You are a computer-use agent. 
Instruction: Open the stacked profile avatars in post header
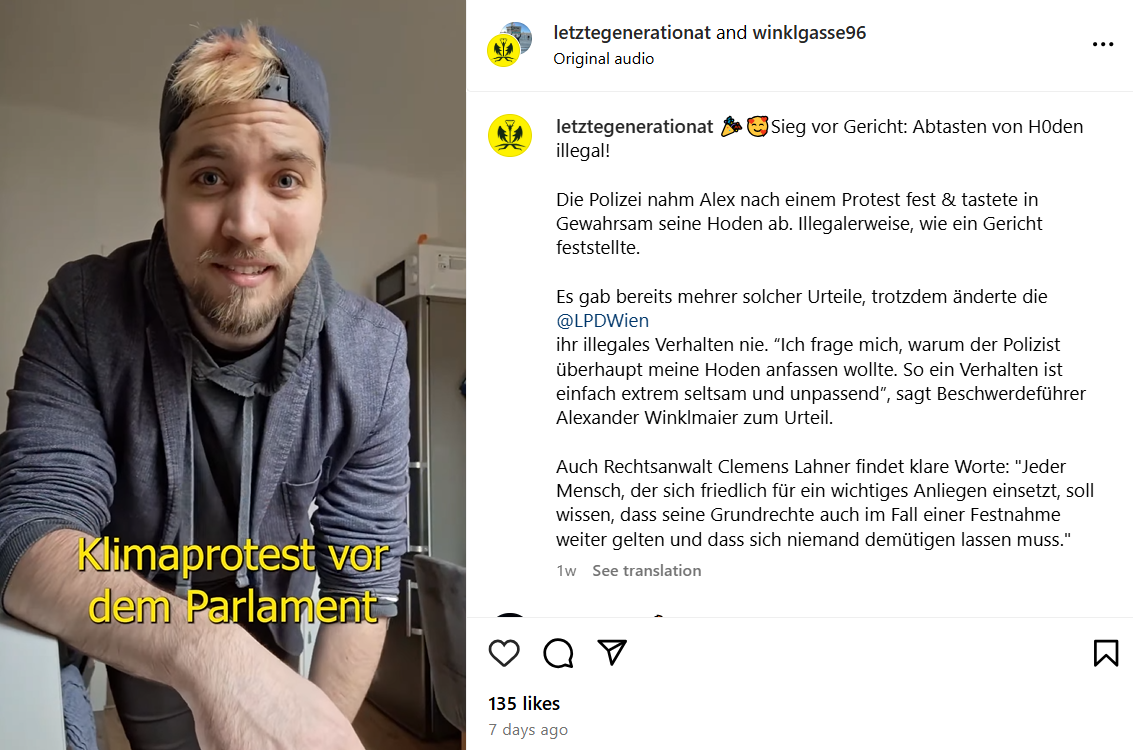coord(509,45)
